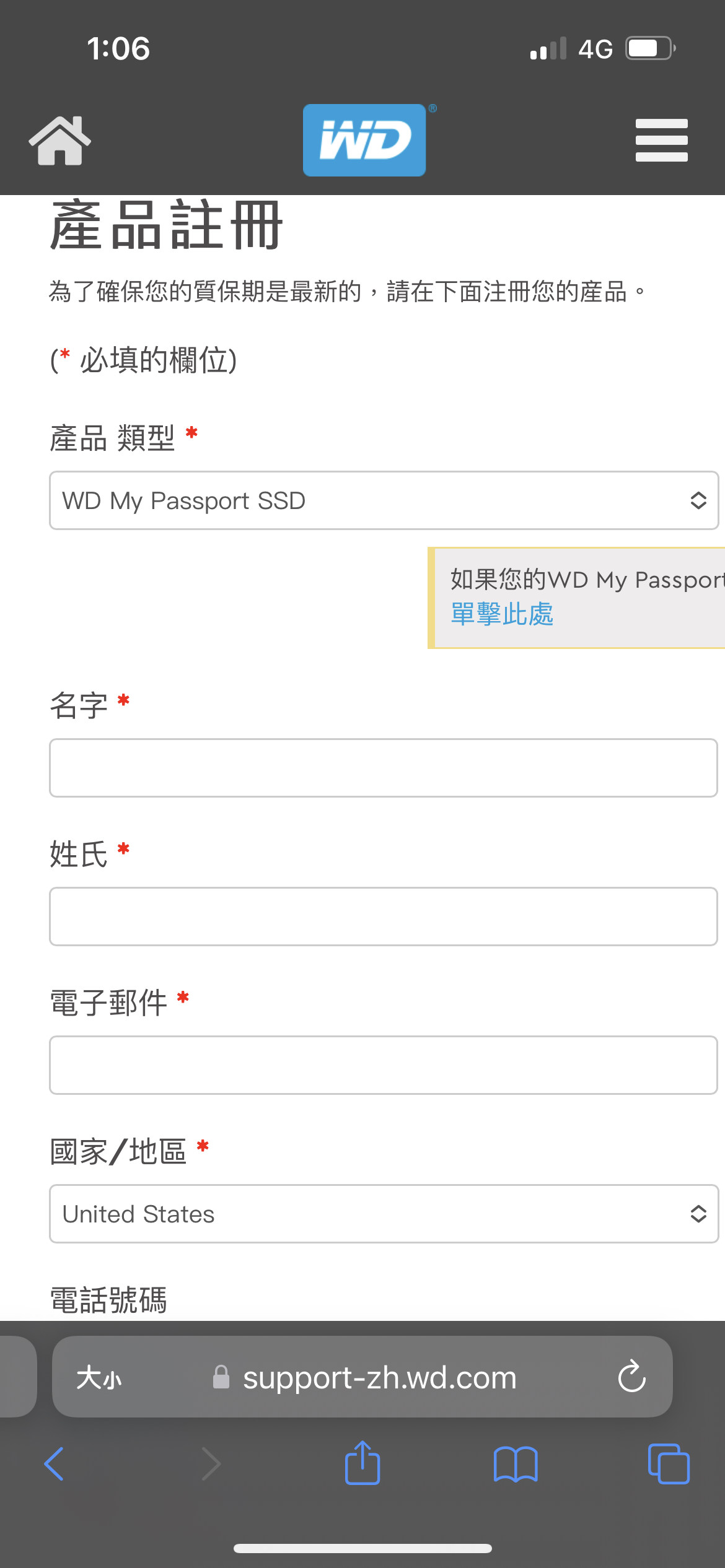Open the Safari share sheet
The height and width of the screenshot is (1568, 725).
tap(362, 1464)
